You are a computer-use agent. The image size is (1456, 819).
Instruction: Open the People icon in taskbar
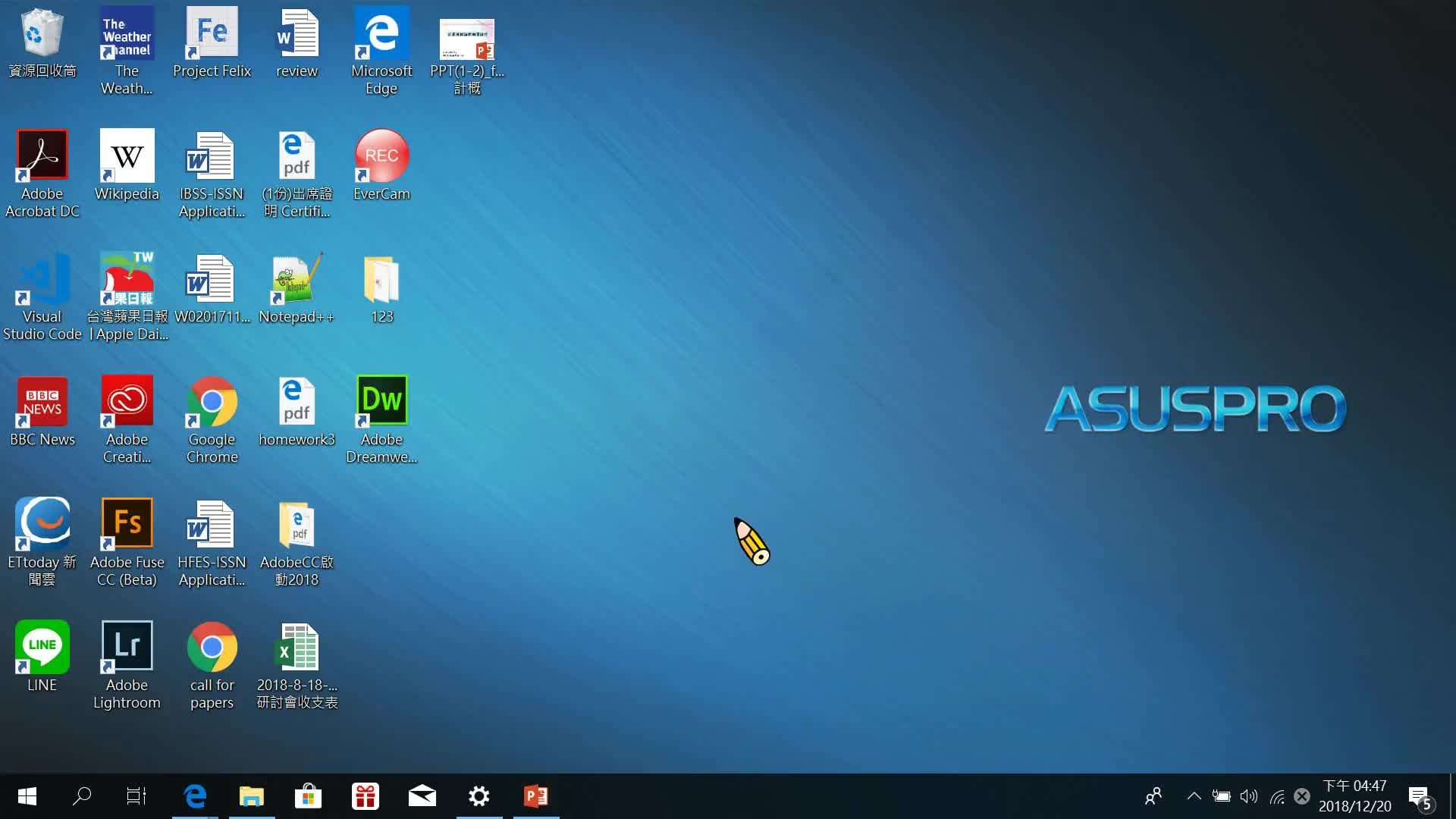coord(1153,796)
